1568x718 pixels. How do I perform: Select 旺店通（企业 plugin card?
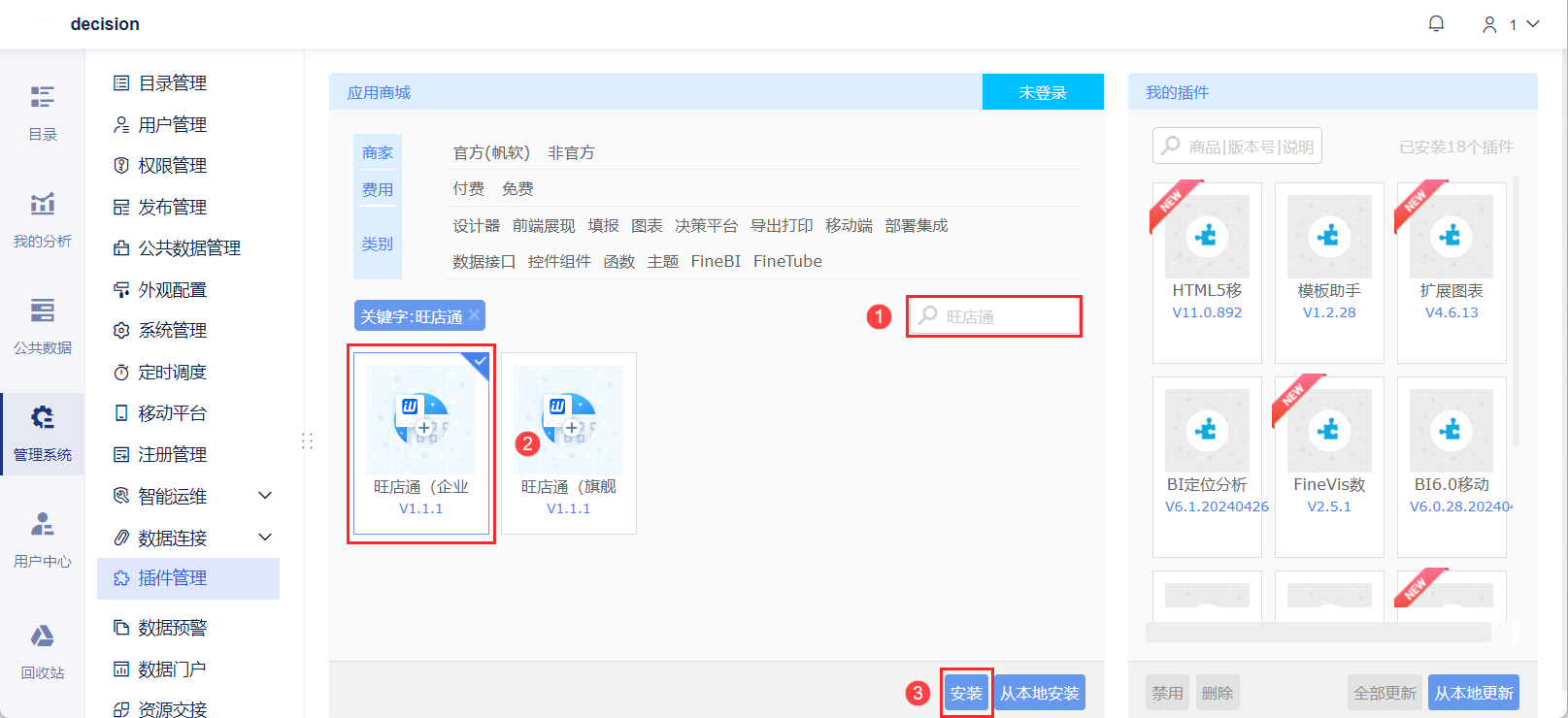tap(421, 443)
